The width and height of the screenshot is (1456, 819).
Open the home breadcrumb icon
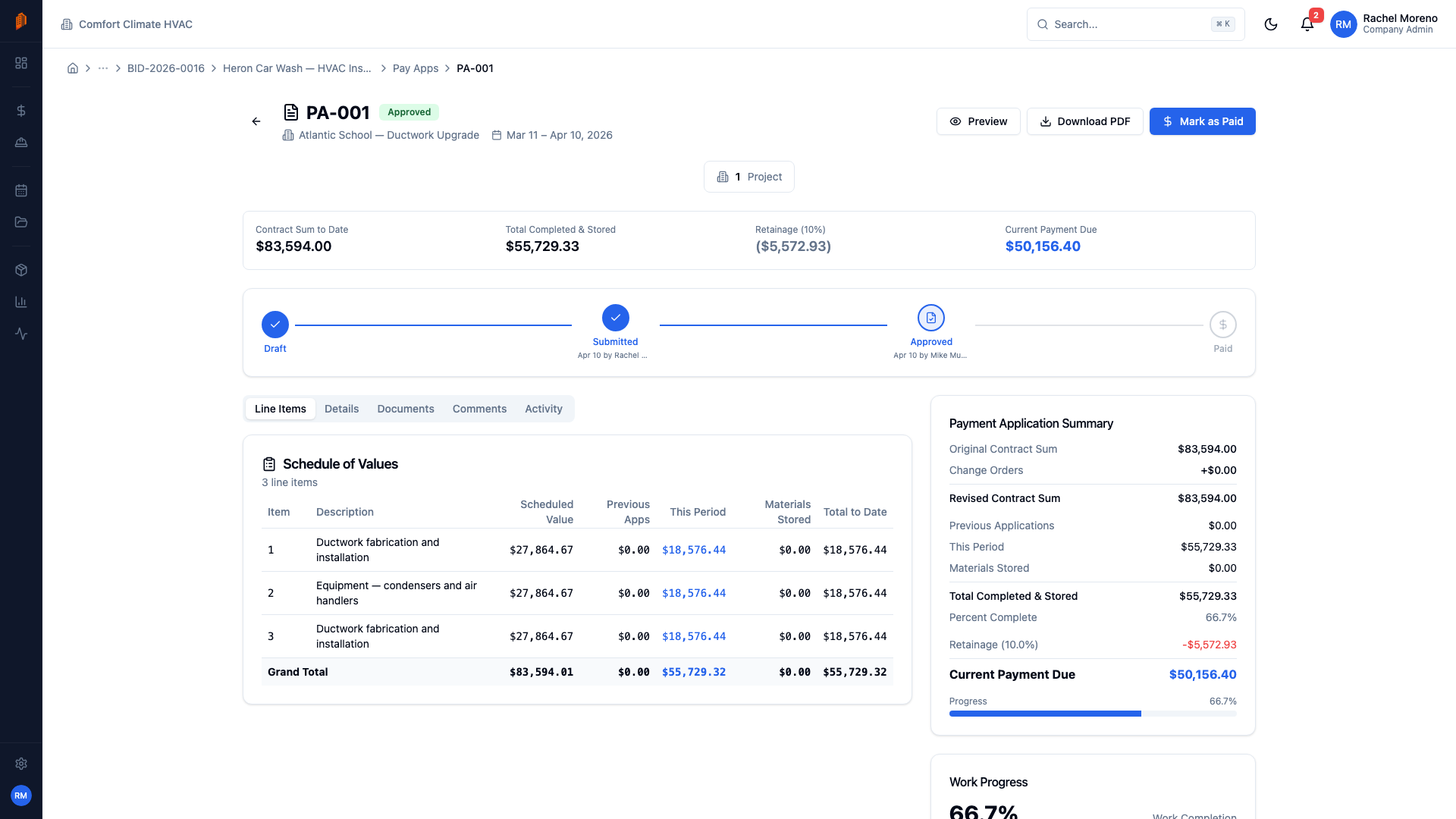pyautogui.click(x=73, y=68)
